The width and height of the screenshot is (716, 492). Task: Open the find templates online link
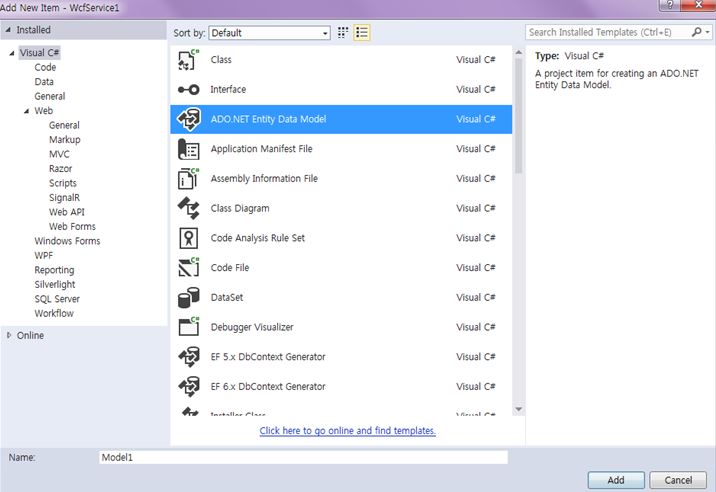[347, 431]
